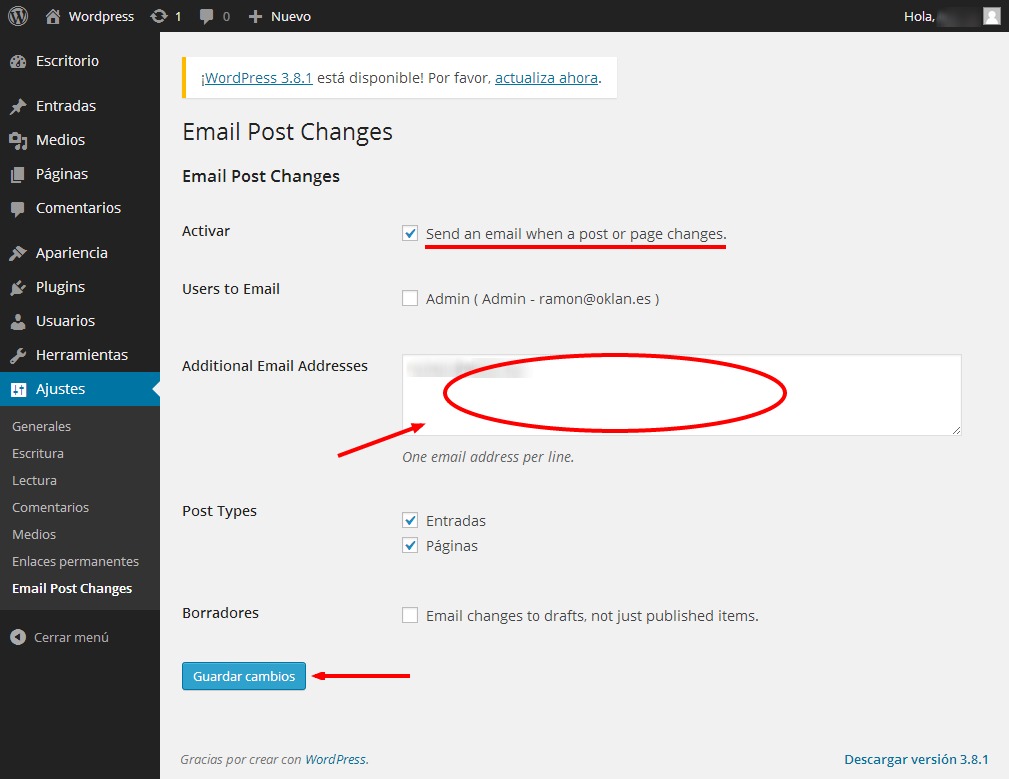
Task: Click Guardar cambios button
Action: 244,676
